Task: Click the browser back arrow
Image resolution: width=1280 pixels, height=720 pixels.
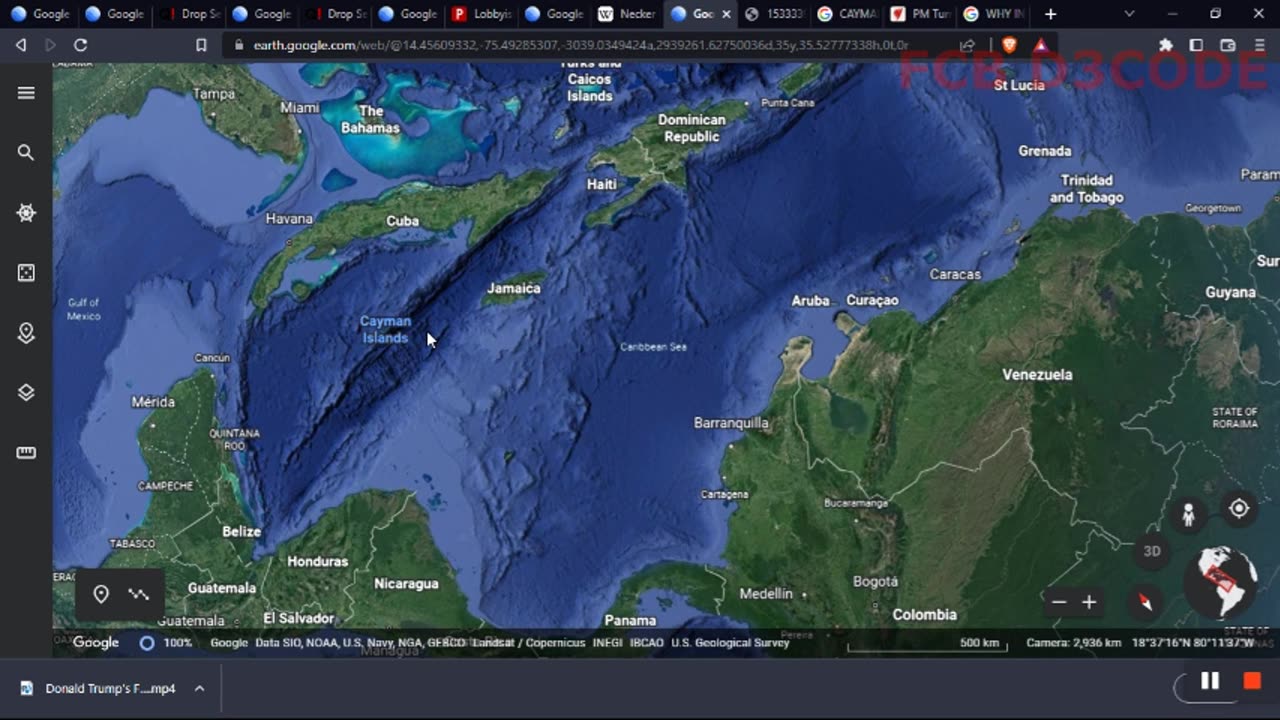Action: 21,45
